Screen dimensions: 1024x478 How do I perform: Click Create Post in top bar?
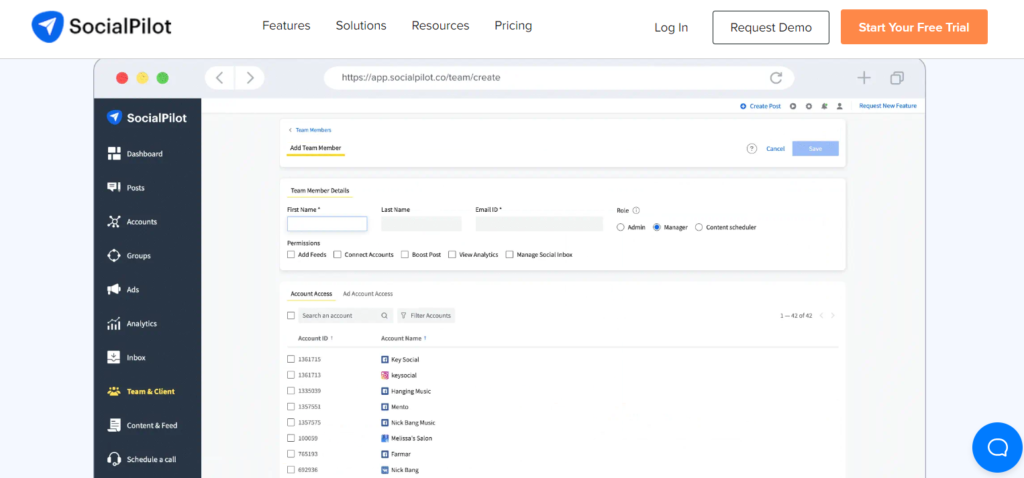click(x=760, y=106)
